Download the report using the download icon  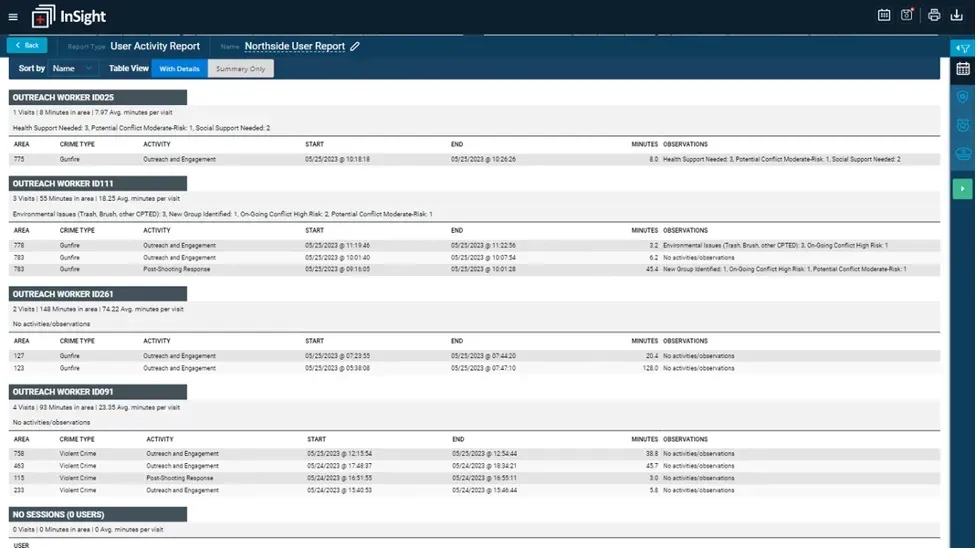(x=957, y=15)
